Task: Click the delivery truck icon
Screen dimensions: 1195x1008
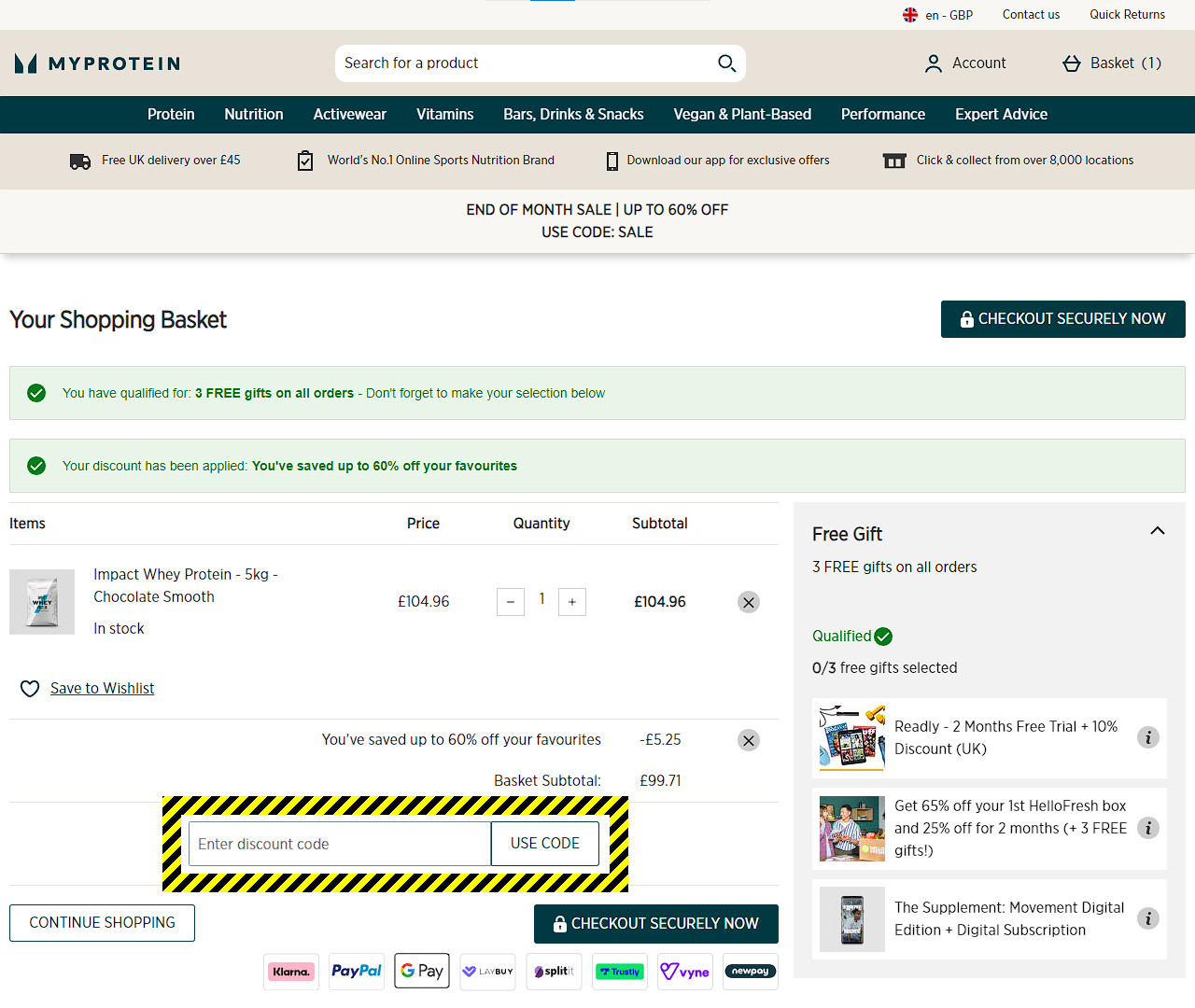Action: pos(80,161)
